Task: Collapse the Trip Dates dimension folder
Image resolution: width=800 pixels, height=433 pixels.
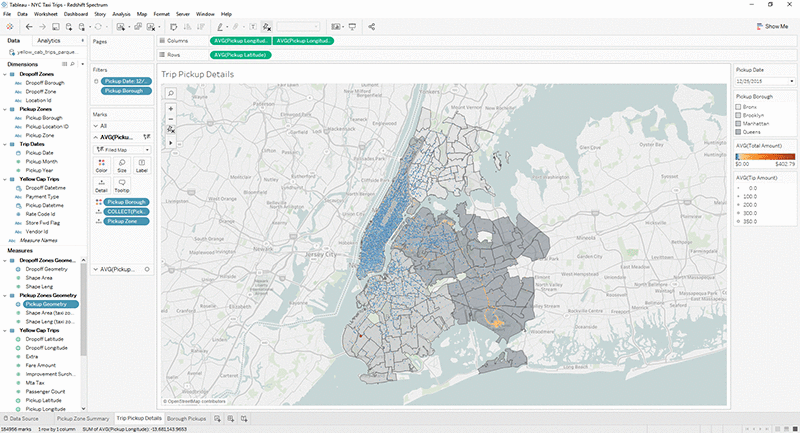Action: (5, 144)
